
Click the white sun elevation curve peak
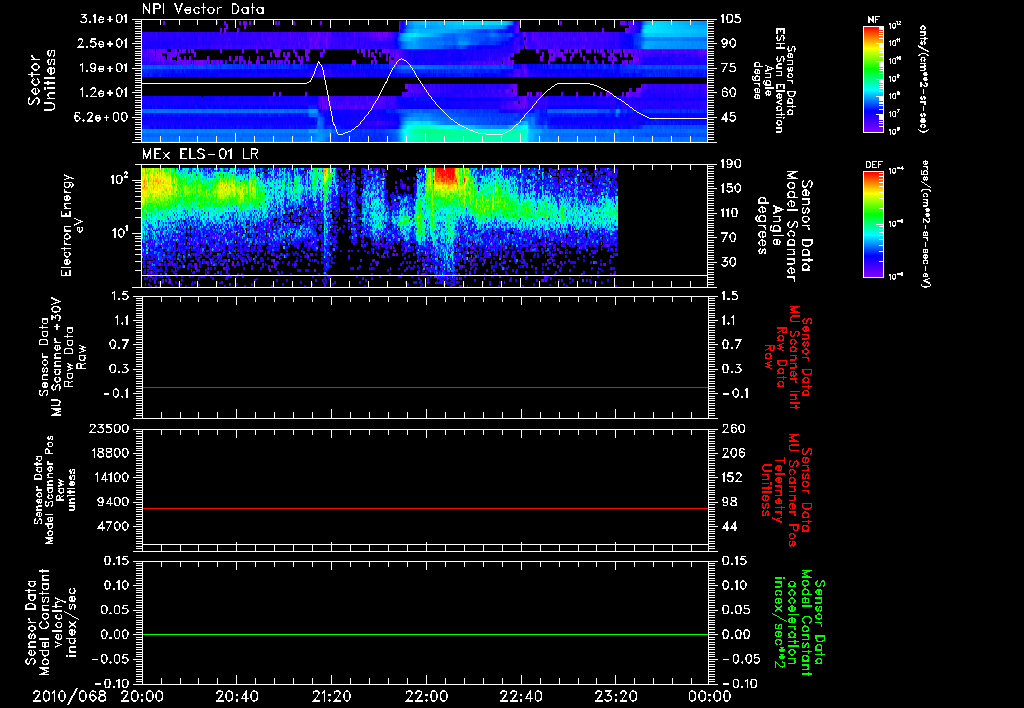(402, 59)
